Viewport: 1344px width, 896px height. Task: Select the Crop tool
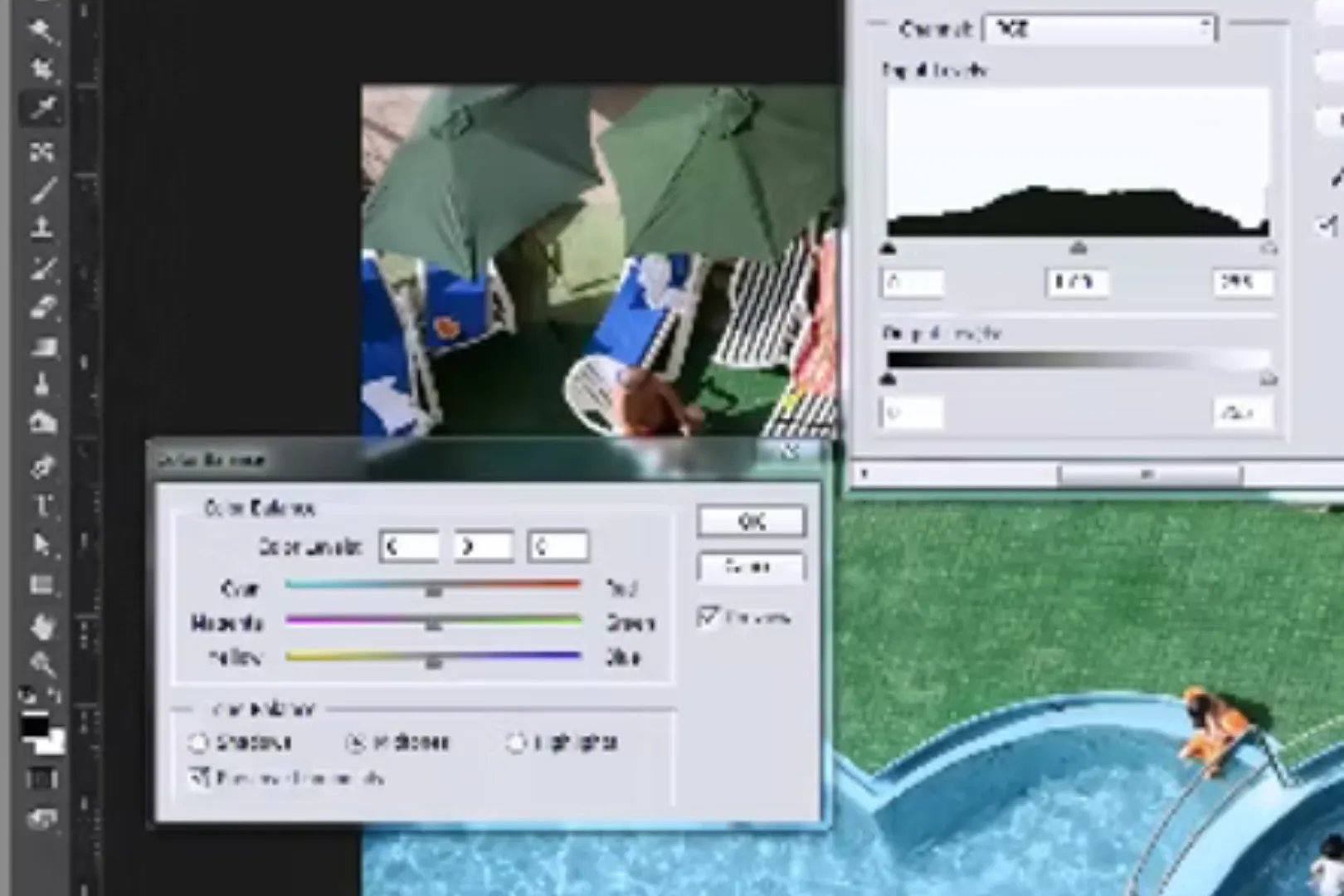tap(41, 69)
